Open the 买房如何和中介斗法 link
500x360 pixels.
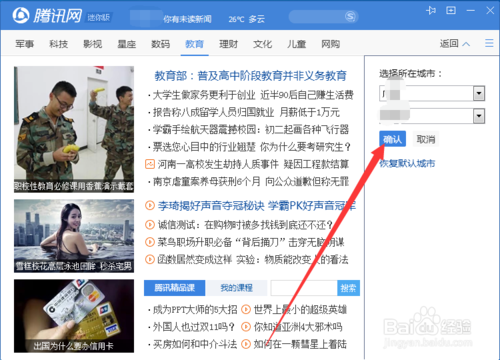pyautogui.click(x=195, y=344)
